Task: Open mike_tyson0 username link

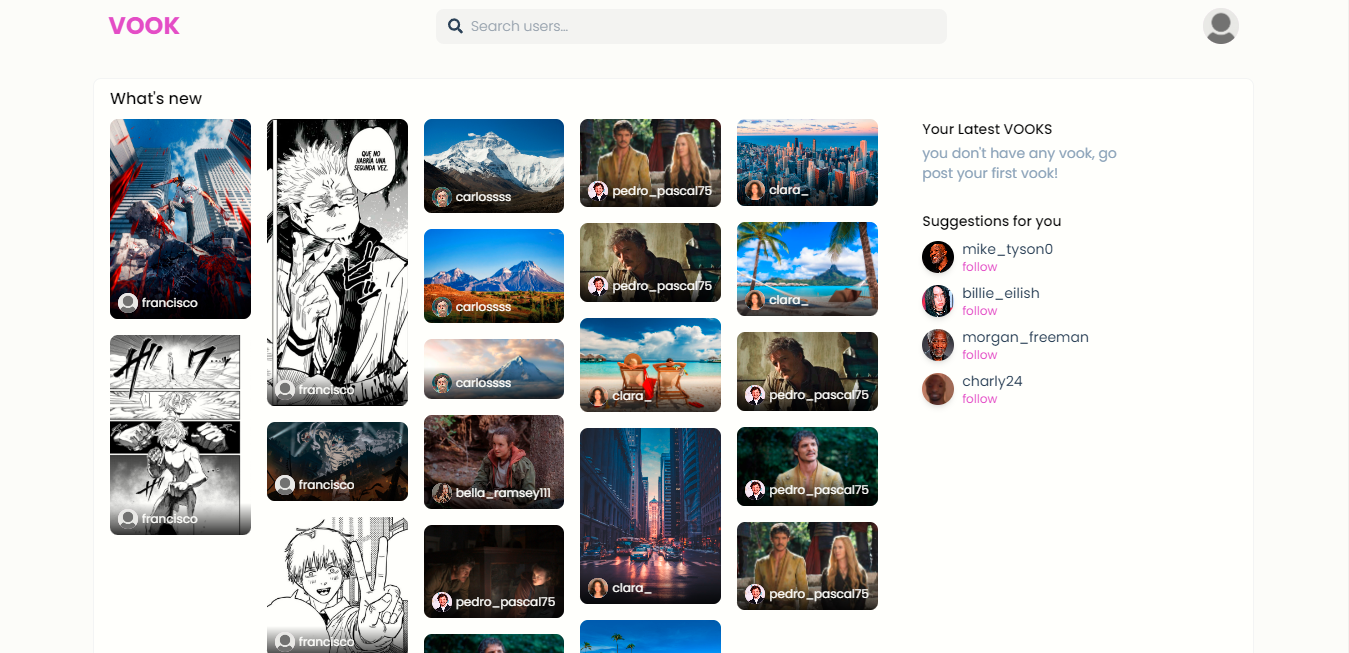Action: (x=1007, y=249)
